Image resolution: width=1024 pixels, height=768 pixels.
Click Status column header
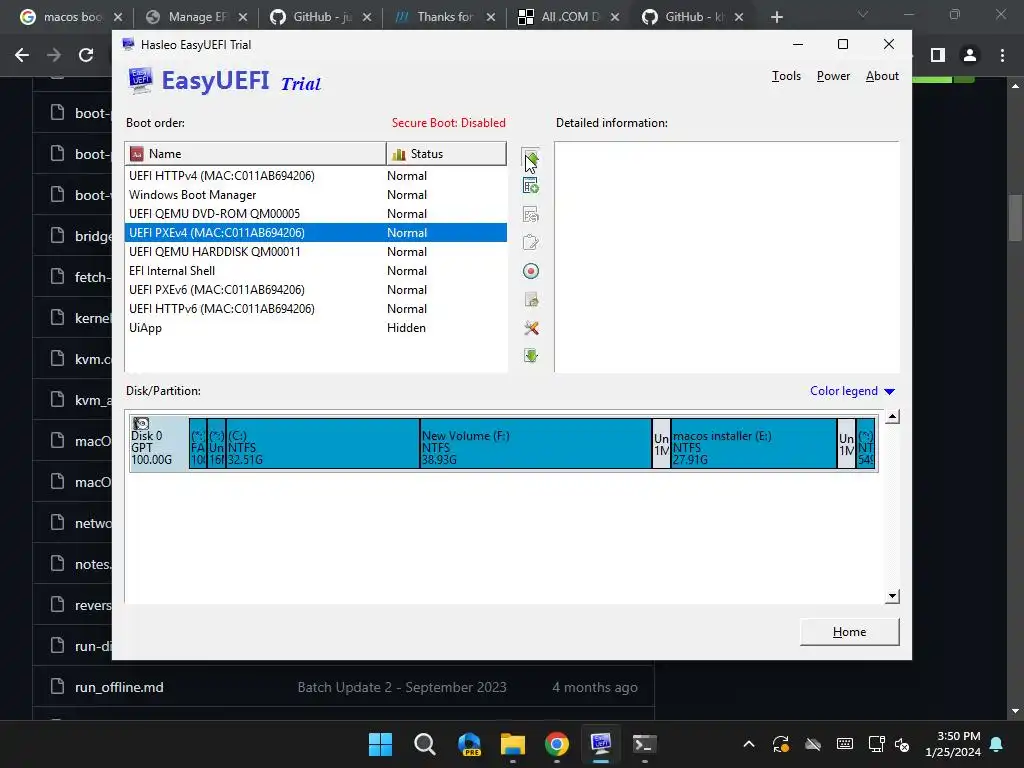pyautogui.click(x=446, y=153)
